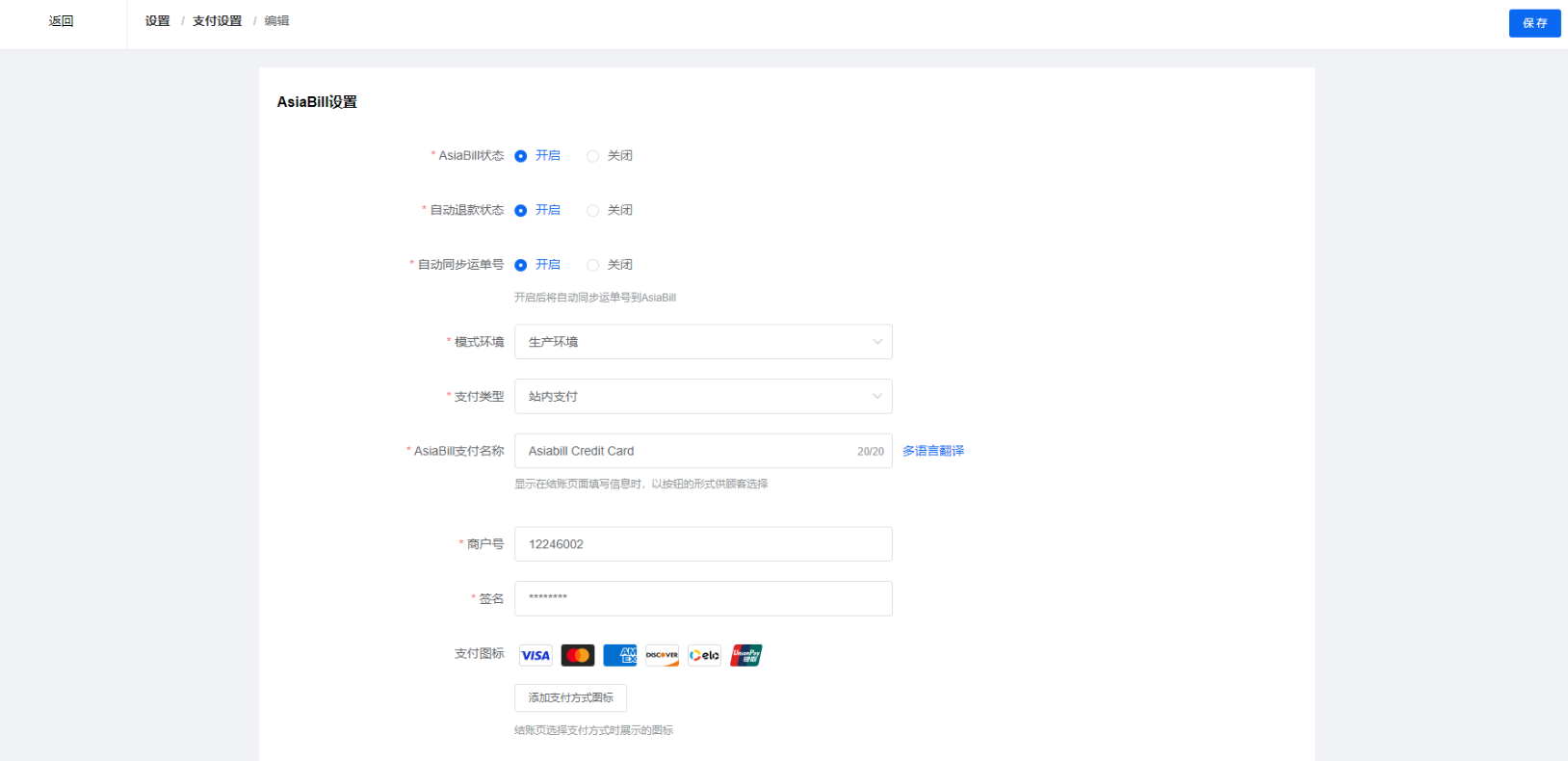The width and height of the screenshot is (1568, 761).
Task: Focus the 商户号 field containing 12246002
Action: [x=703, y=544]
